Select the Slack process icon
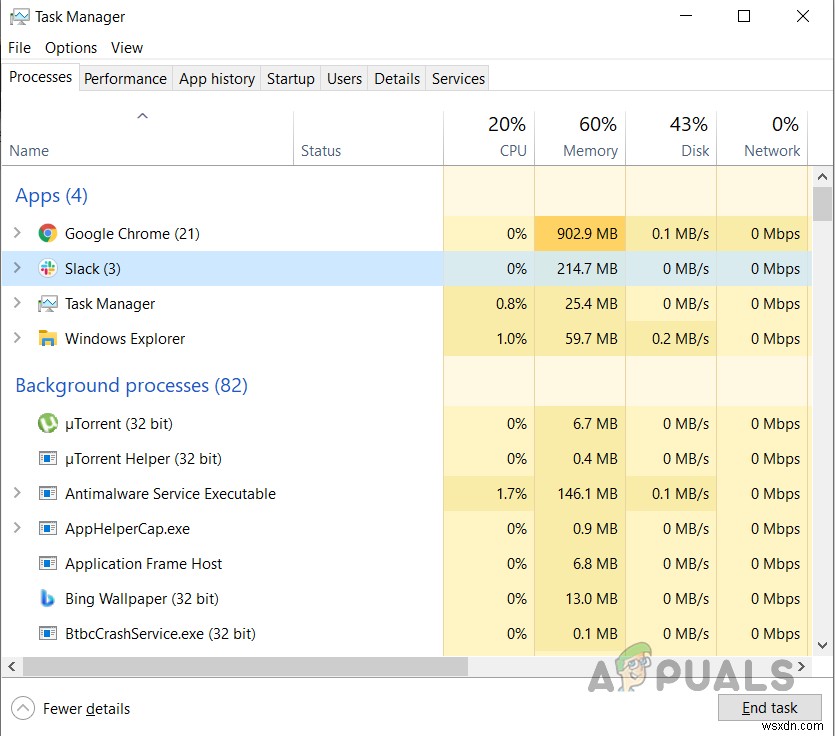Screen dimensions: 835x736 coord(47,268)
